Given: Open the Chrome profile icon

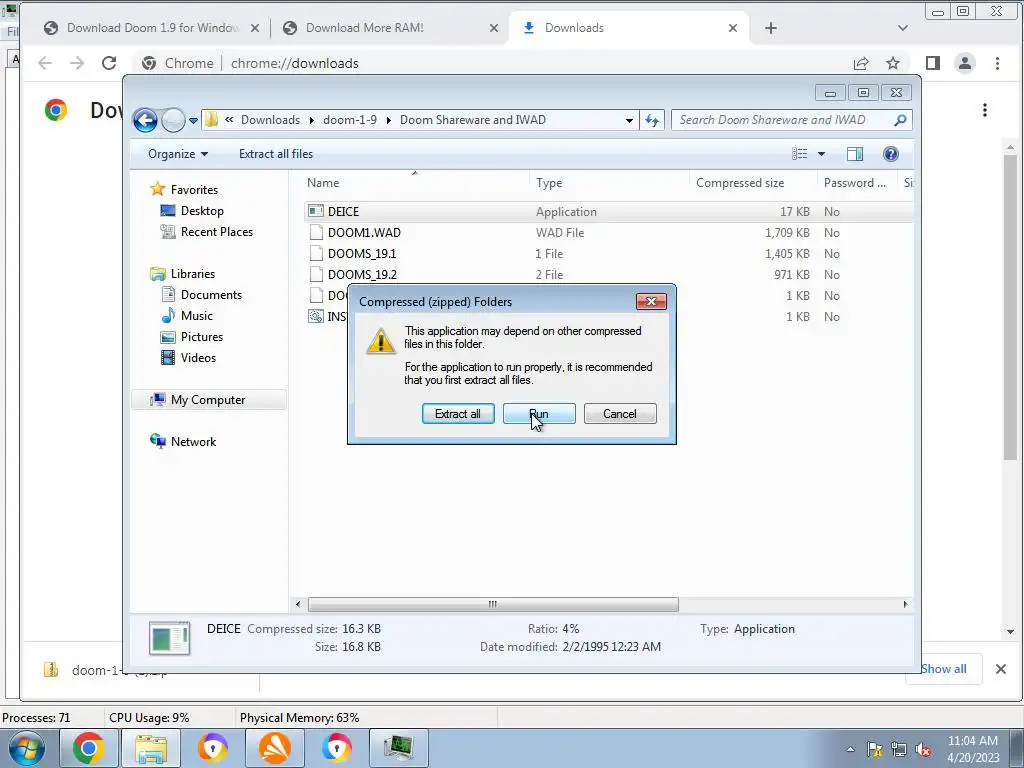Looking at the screenshot, I should 965,63.
